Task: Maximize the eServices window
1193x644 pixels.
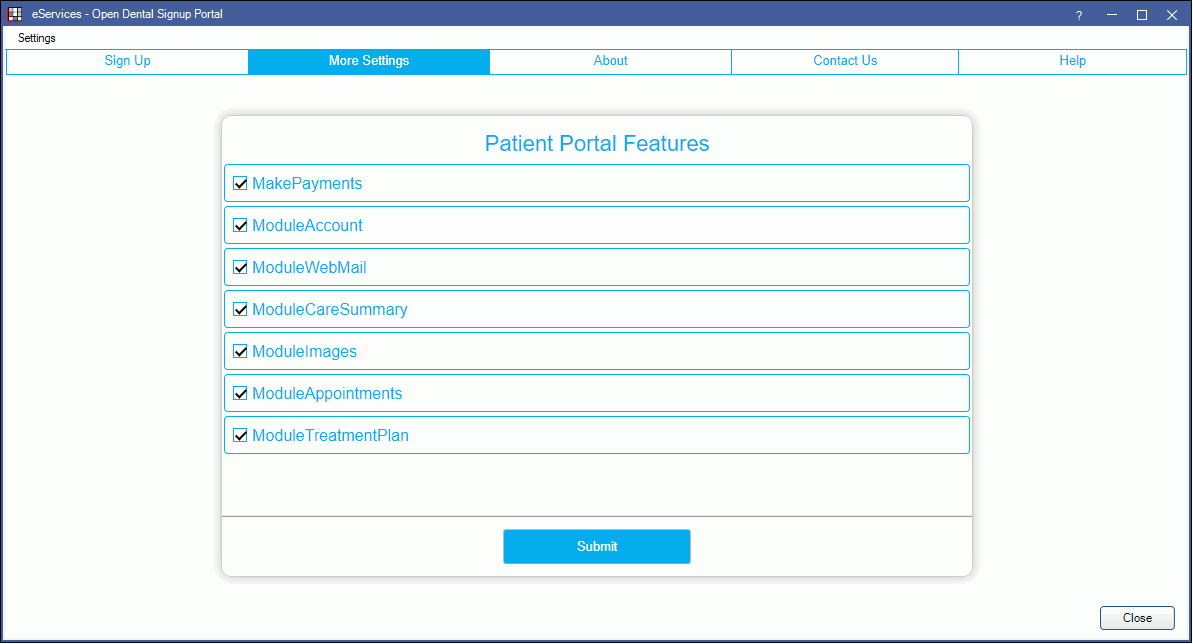Action: 1142,15
